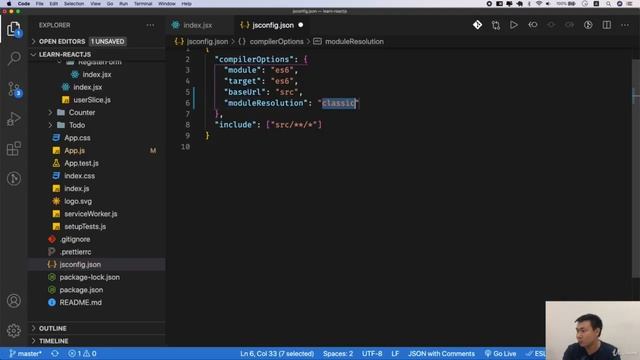Viewport: 640px width, 360px height.
Task: Click the Spotlight search icon in menu bar
Action: tap(609, 4)
